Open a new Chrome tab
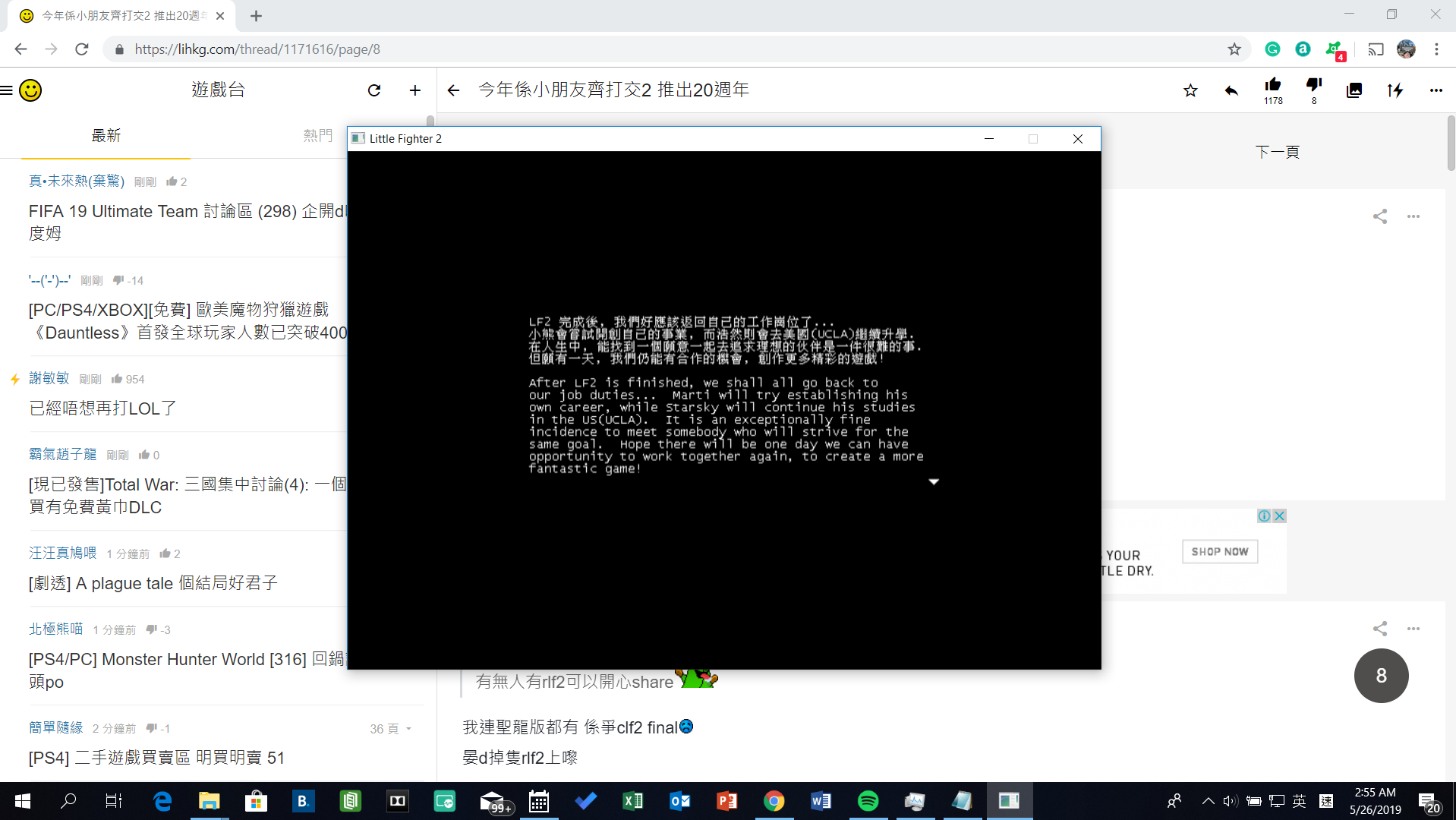 coord(256,16)
